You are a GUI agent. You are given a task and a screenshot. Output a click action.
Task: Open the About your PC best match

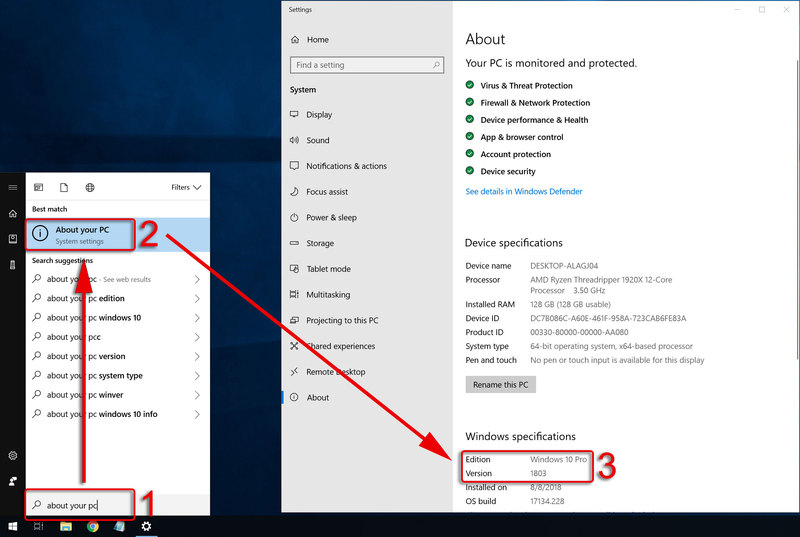point(80,235)
